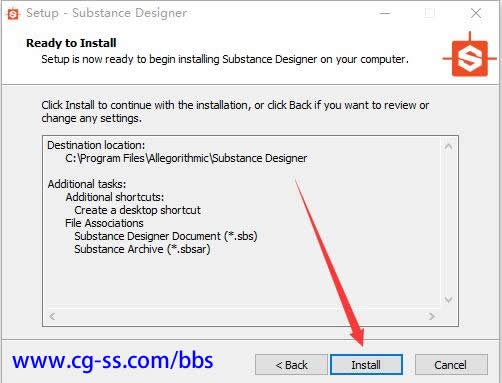Viewport: 502px width, 383px height.
Task: Select the 'Substance Archive (*.sbsar)' line
Action: click(142, 249)
